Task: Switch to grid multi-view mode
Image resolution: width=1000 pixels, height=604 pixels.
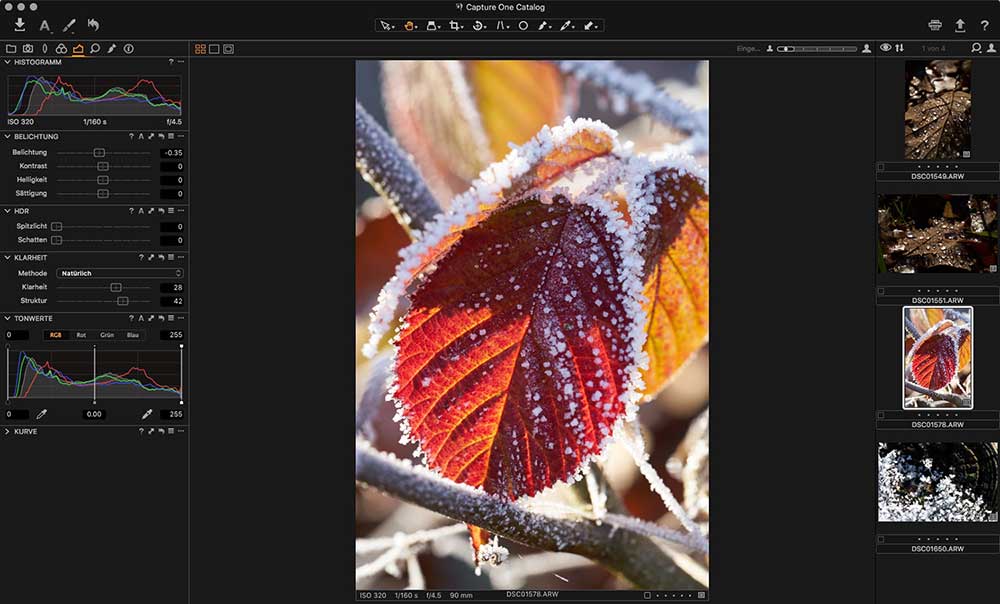Action: 200,49
